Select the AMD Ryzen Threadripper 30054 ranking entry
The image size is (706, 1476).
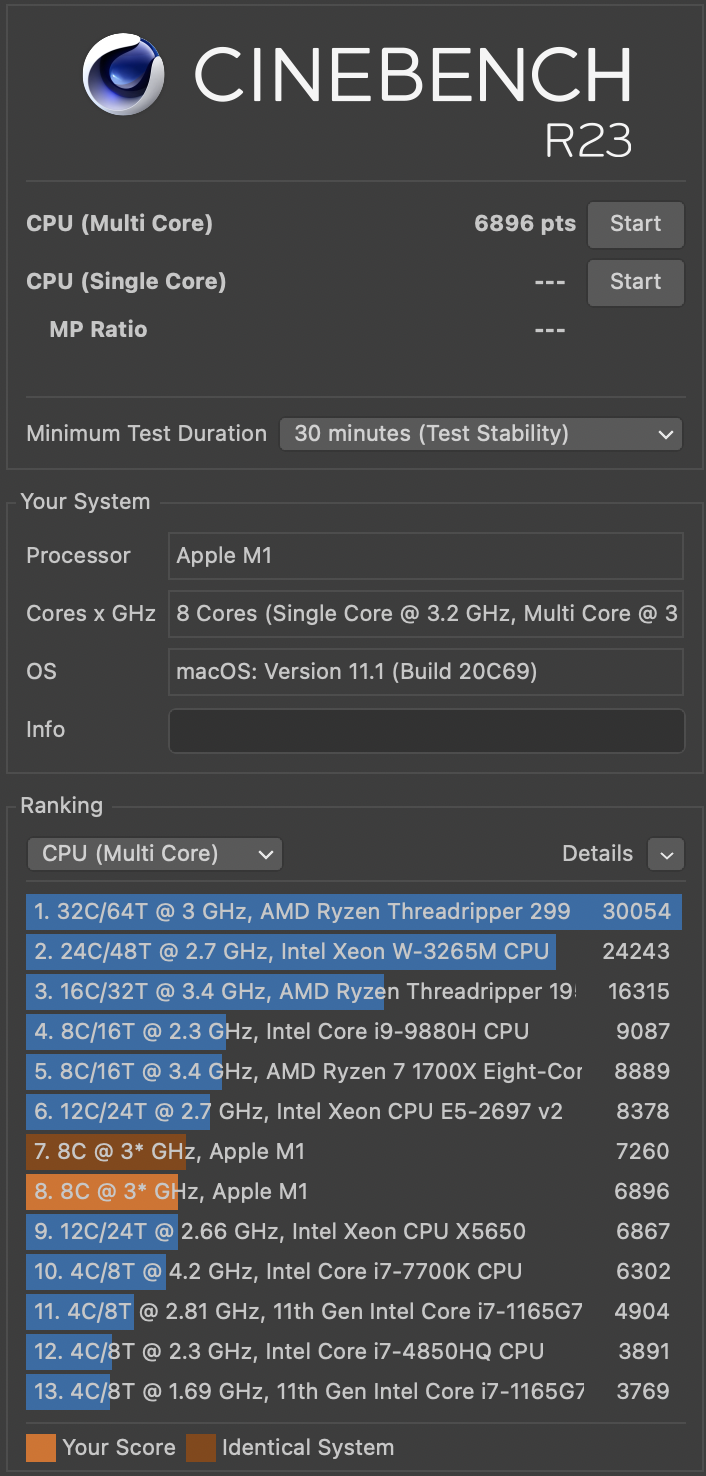point(352,912)
